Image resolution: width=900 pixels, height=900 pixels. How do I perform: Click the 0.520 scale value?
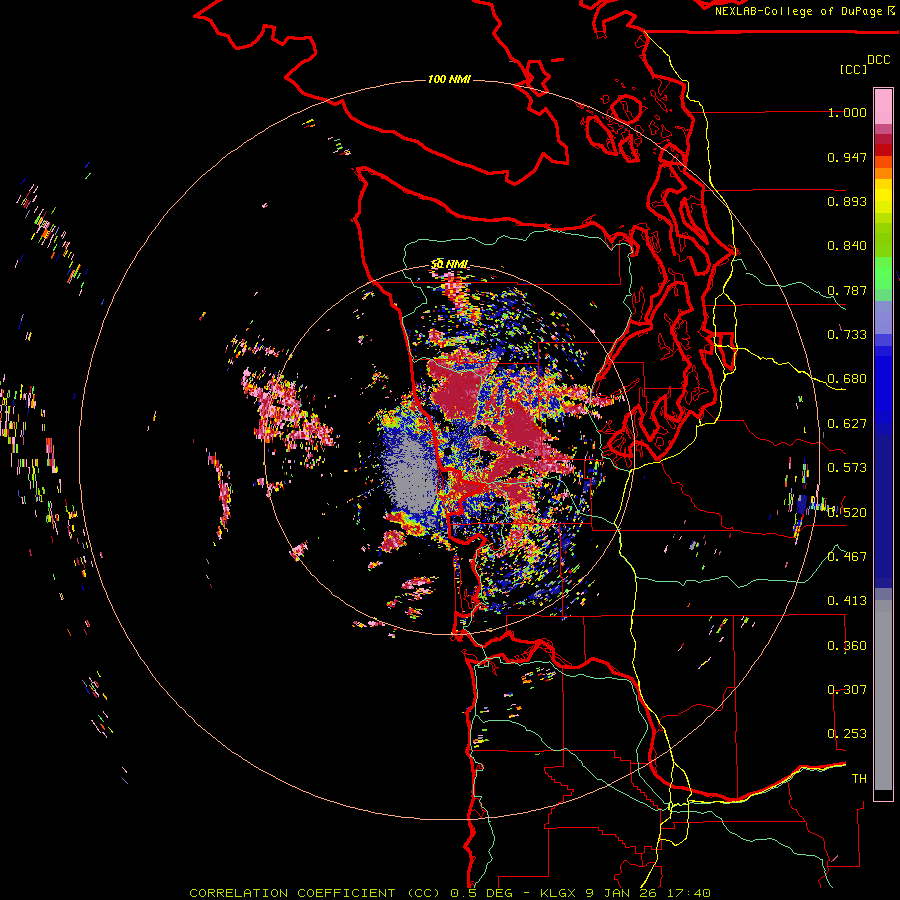pos(847,513)
